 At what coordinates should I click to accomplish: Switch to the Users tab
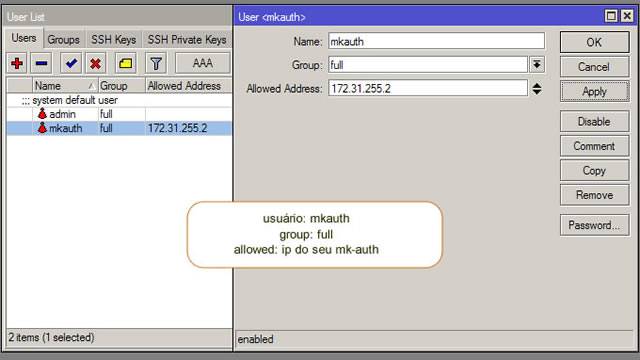pyautogui.click(x=24, y=38)
